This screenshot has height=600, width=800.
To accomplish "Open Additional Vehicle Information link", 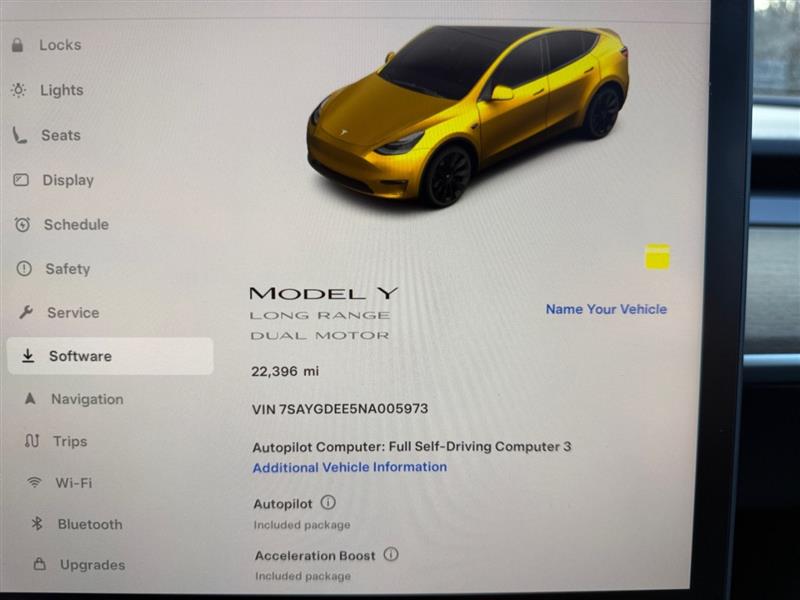I will click(350, 467).
